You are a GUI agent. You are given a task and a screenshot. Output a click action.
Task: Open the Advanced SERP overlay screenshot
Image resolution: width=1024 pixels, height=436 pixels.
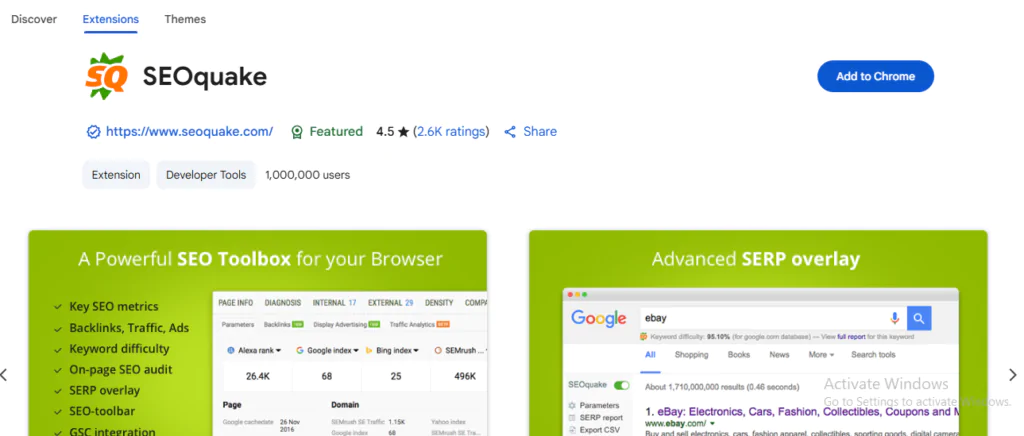[x=758, y=333]
